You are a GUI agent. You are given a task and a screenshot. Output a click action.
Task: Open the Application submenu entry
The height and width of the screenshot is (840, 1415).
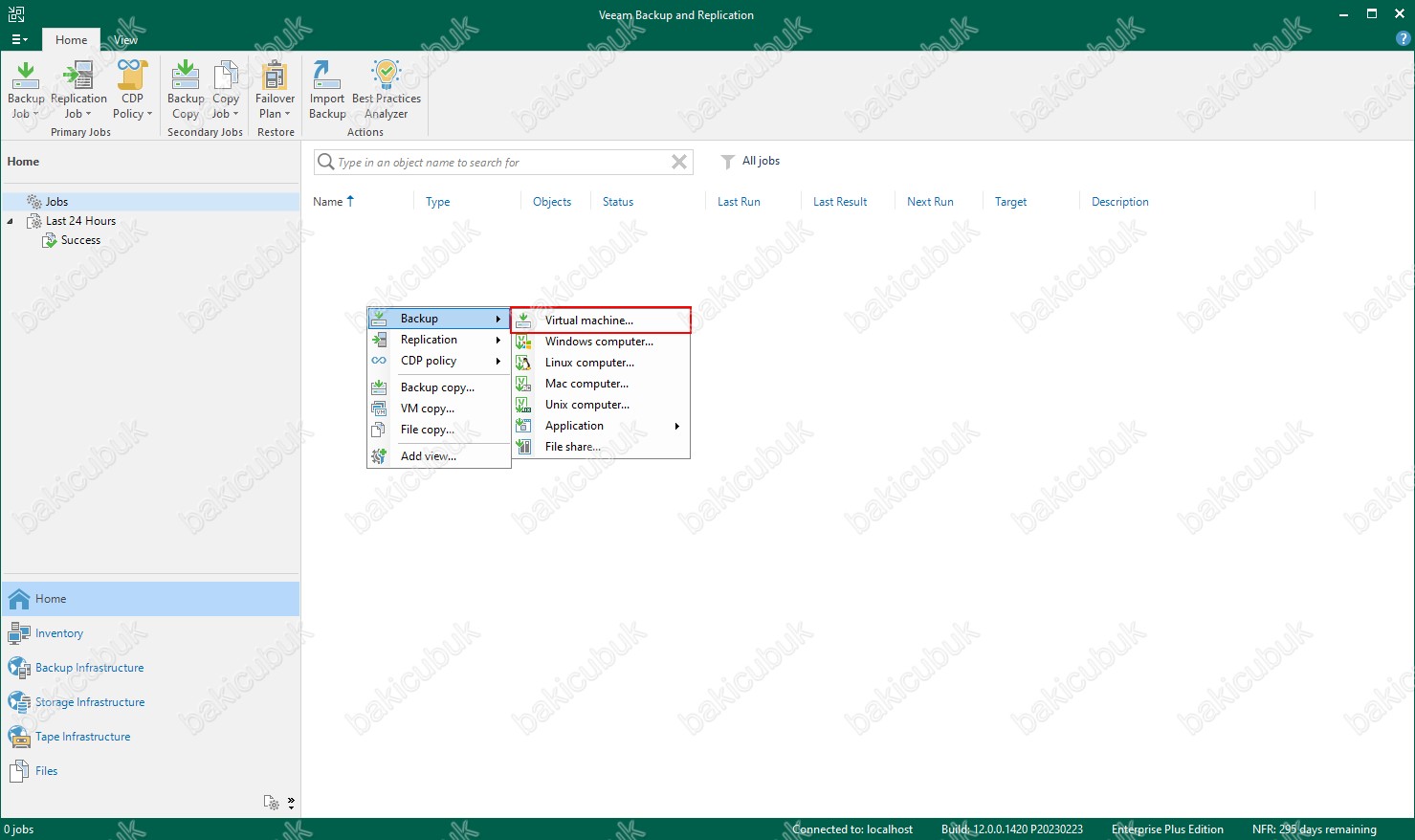(x=601, y=426)
